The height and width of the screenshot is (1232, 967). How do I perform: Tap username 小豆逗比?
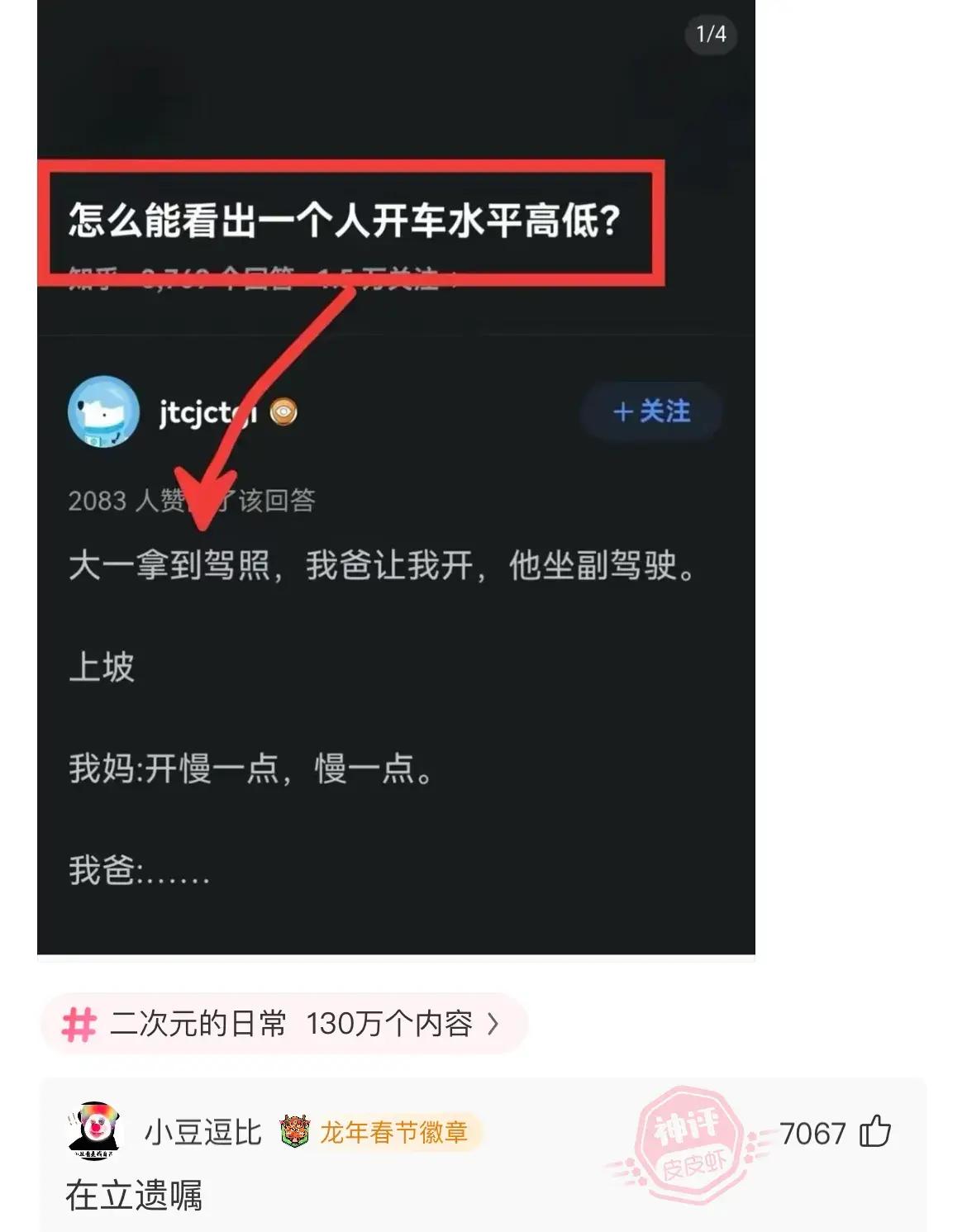click(203, 1132)
